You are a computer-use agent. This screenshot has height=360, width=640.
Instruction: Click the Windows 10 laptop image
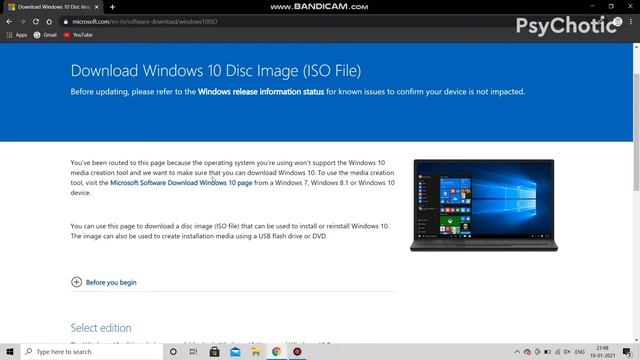[484, 205]
